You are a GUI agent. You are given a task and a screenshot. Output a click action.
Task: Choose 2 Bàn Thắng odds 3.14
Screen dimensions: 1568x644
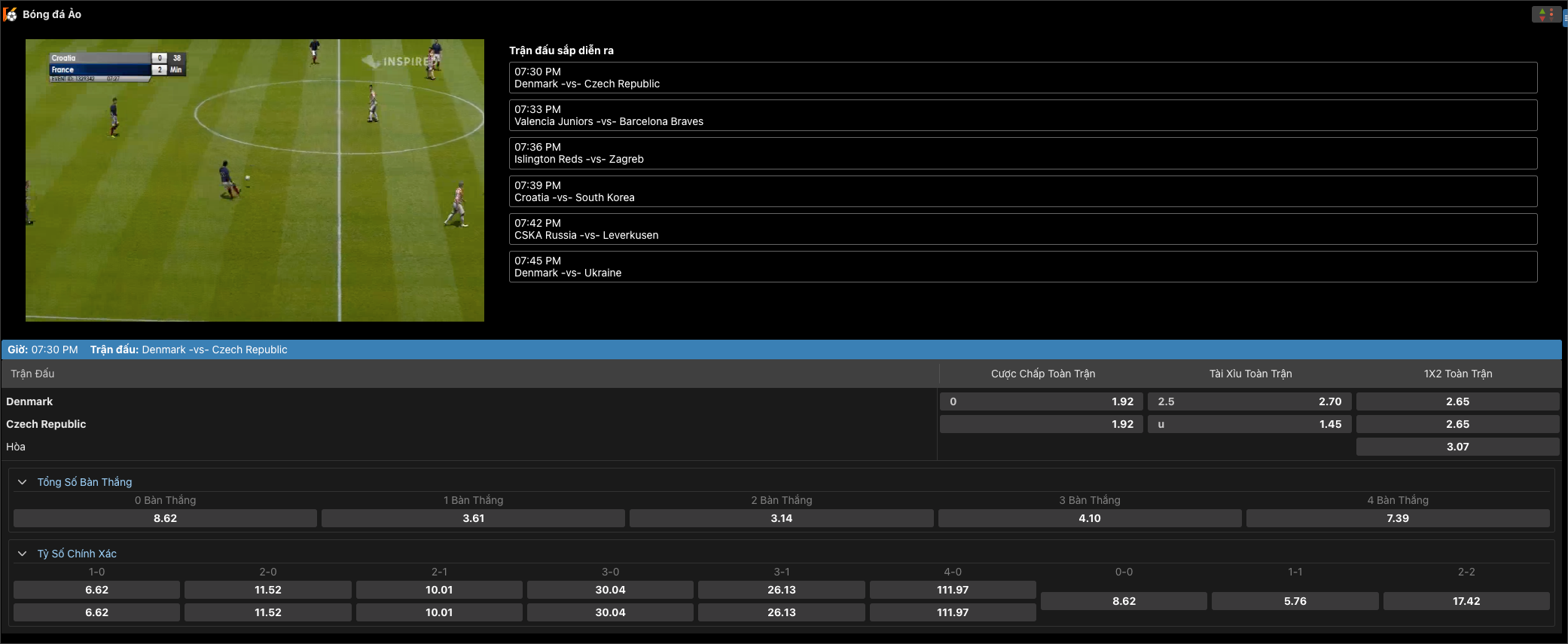click(x=781, y=518)
